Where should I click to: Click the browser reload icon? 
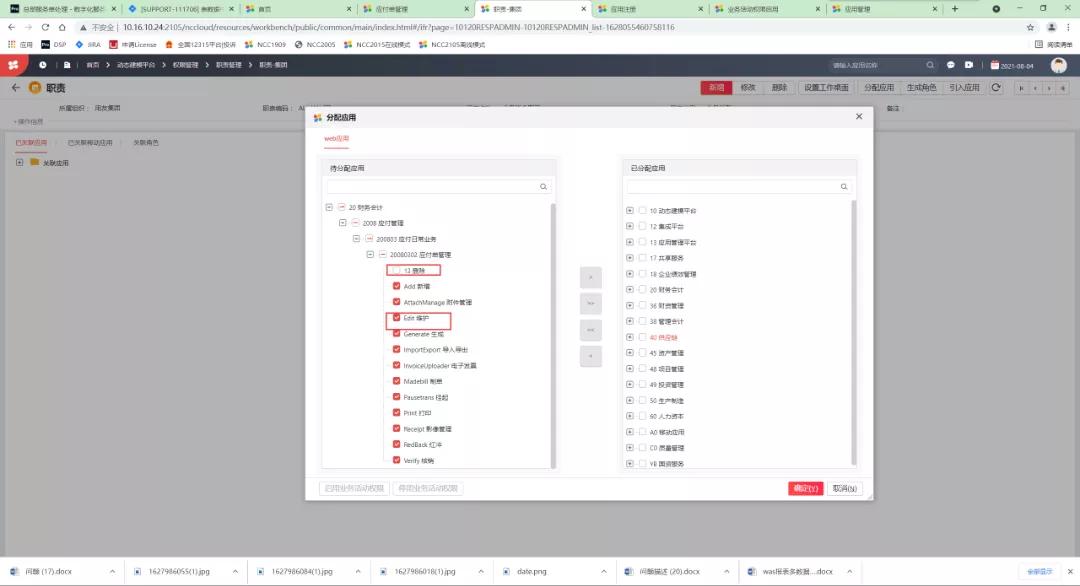click(45, 27)
